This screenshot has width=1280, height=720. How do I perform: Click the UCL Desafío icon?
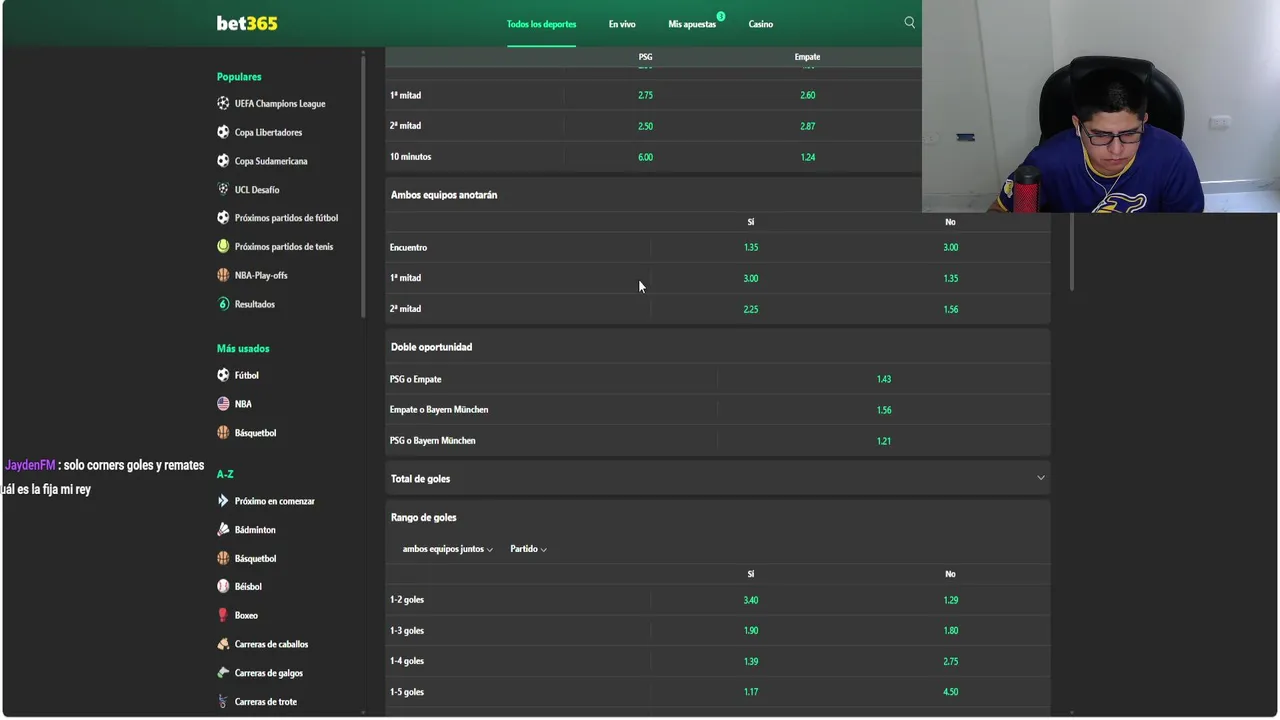pos(223,189)
